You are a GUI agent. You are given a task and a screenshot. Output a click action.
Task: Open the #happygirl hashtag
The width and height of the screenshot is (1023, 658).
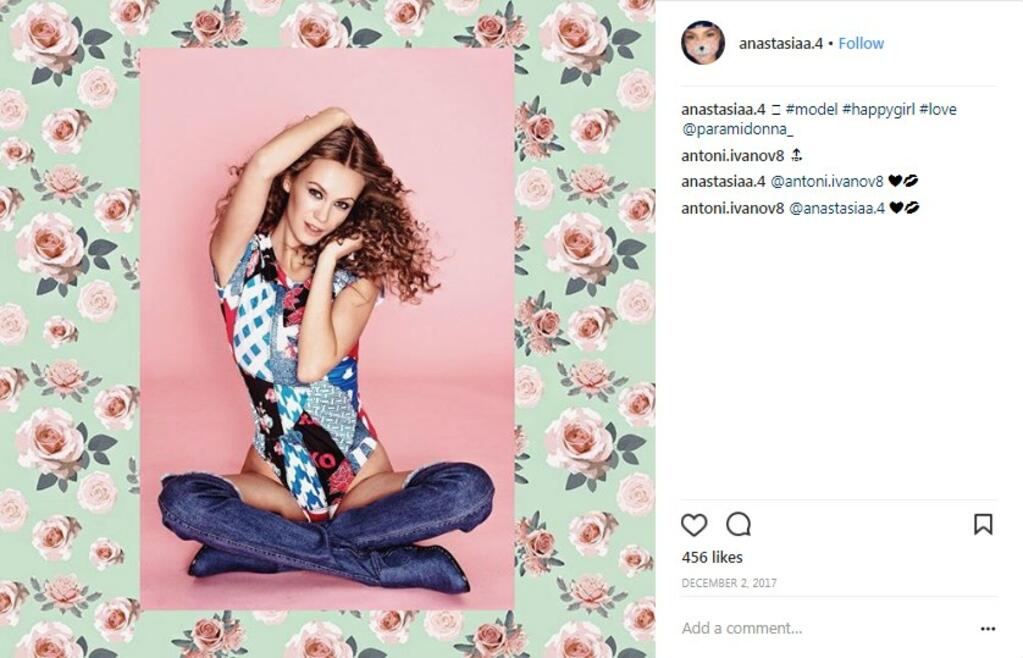[x=878, y=109]
